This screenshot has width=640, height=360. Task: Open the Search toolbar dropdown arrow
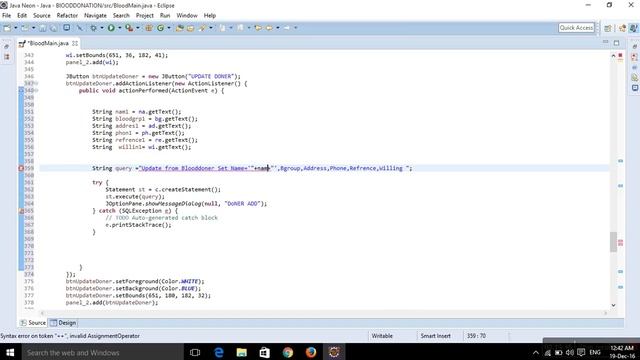coord(211,28)
